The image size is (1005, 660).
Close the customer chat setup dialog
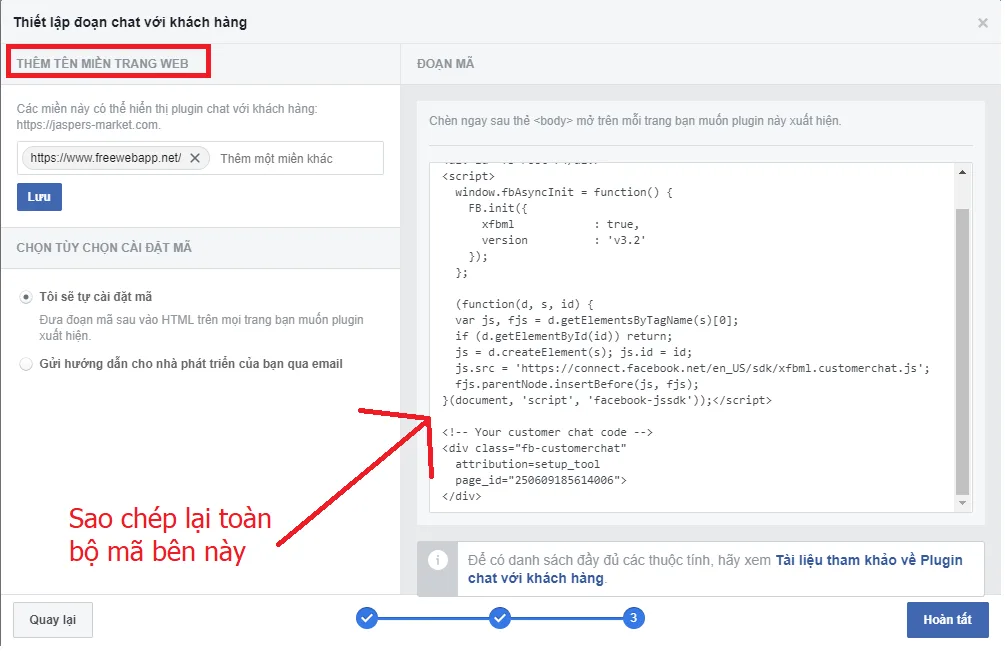[x=983, y=23]
